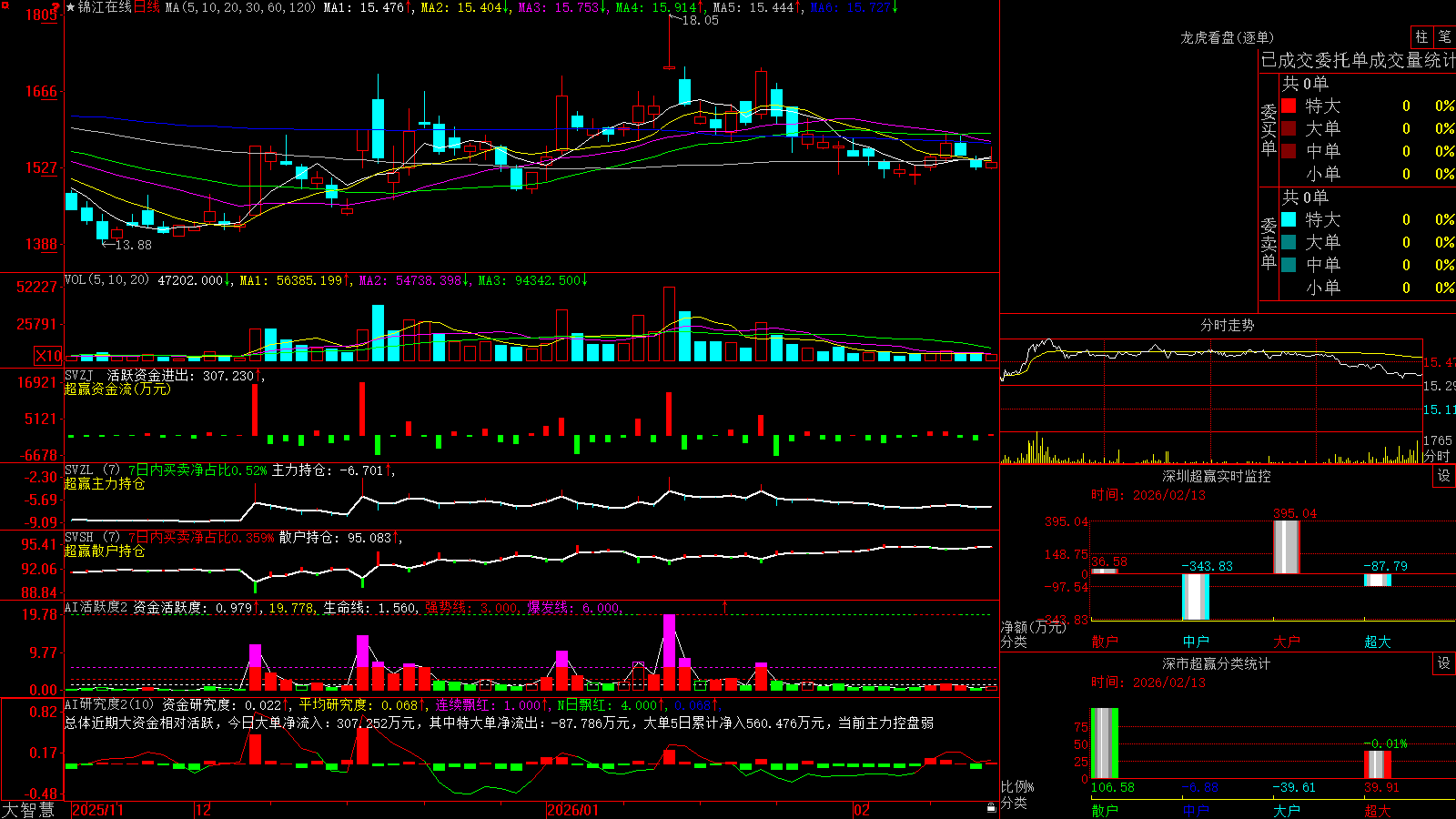Screen dimensions: 1456x819
Task: Click red arrow marker in AI活跃度 panel
Action: [x=725, y=606]
